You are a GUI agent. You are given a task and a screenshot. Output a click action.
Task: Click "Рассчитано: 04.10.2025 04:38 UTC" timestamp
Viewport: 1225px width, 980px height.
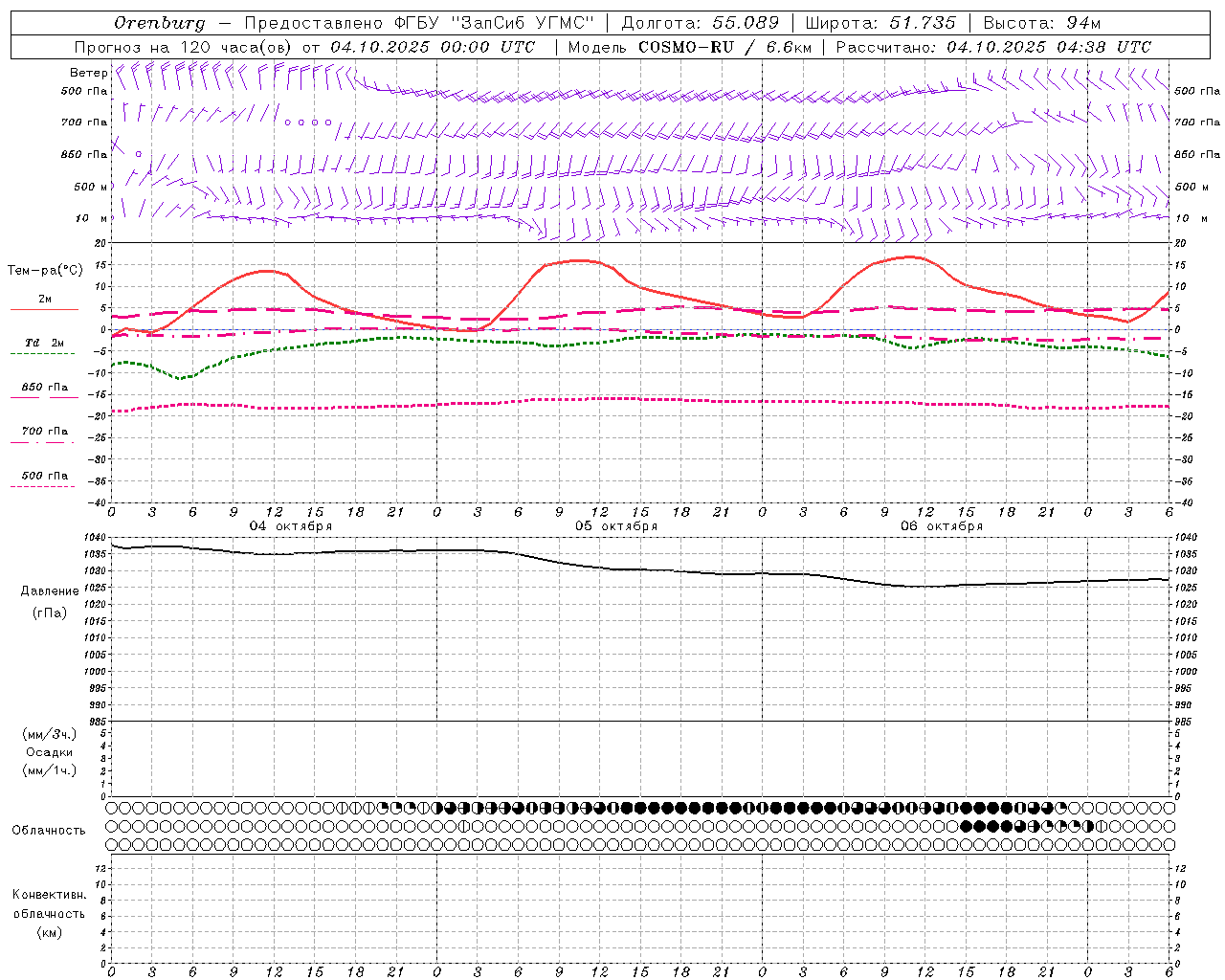[993, 47]
